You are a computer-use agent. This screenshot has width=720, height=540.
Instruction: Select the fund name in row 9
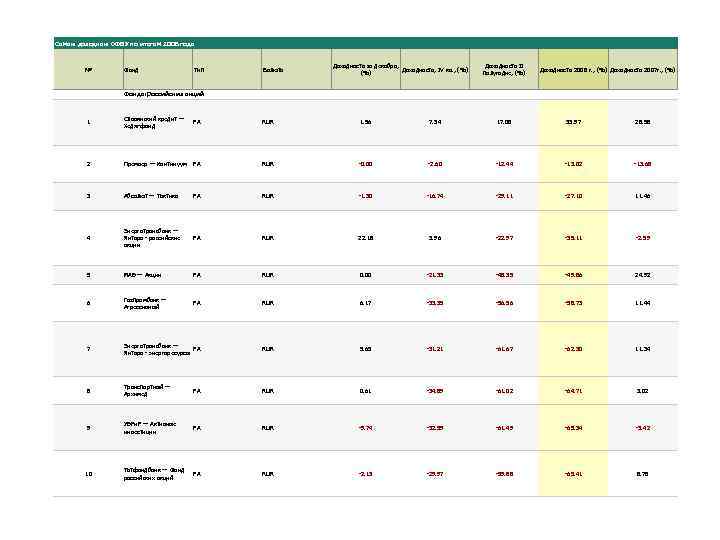click(150, 428)
